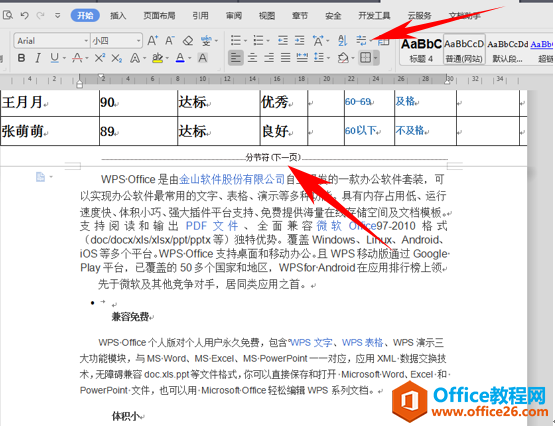This screenshot has height=429, width=555.
Task: Open the numbered list dropdown arrow
Action: 268,41
